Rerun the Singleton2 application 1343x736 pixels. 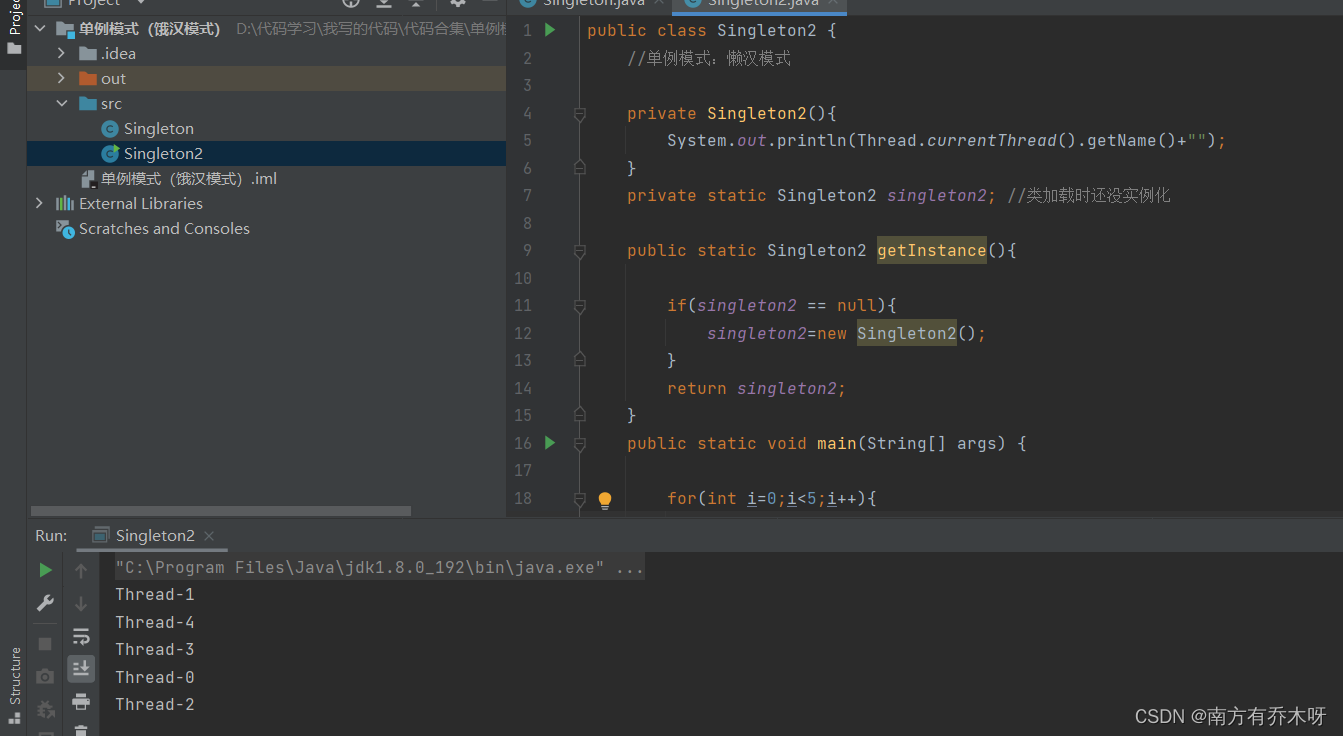pyautogui.click(x=44, y=569)
